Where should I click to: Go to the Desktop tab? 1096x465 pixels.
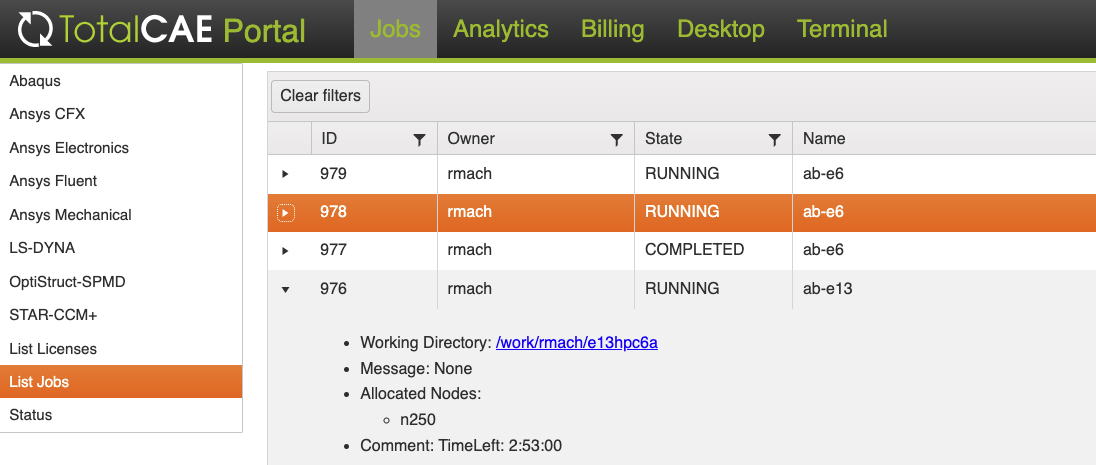[720, 29]
